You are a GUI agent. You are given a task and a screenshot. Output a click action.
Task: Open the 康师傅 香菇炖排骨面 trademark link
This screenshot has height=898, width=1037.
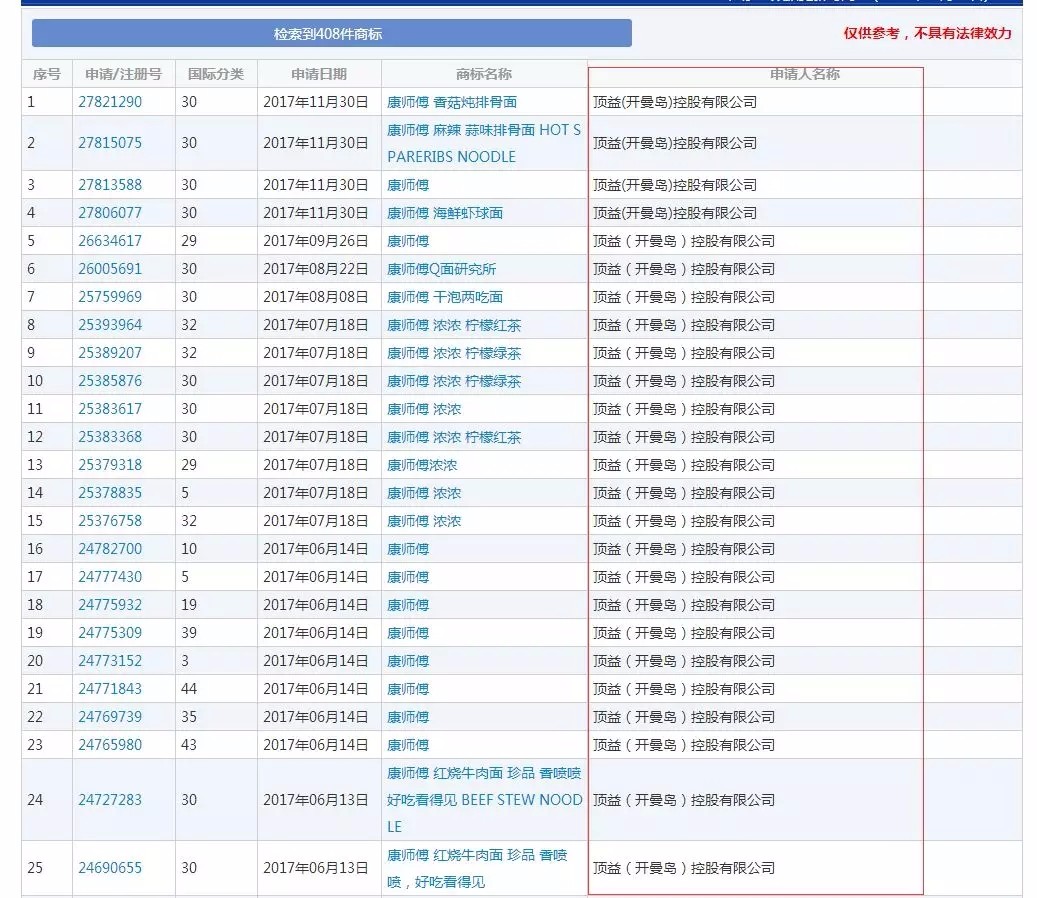click(x=451, y=102)
